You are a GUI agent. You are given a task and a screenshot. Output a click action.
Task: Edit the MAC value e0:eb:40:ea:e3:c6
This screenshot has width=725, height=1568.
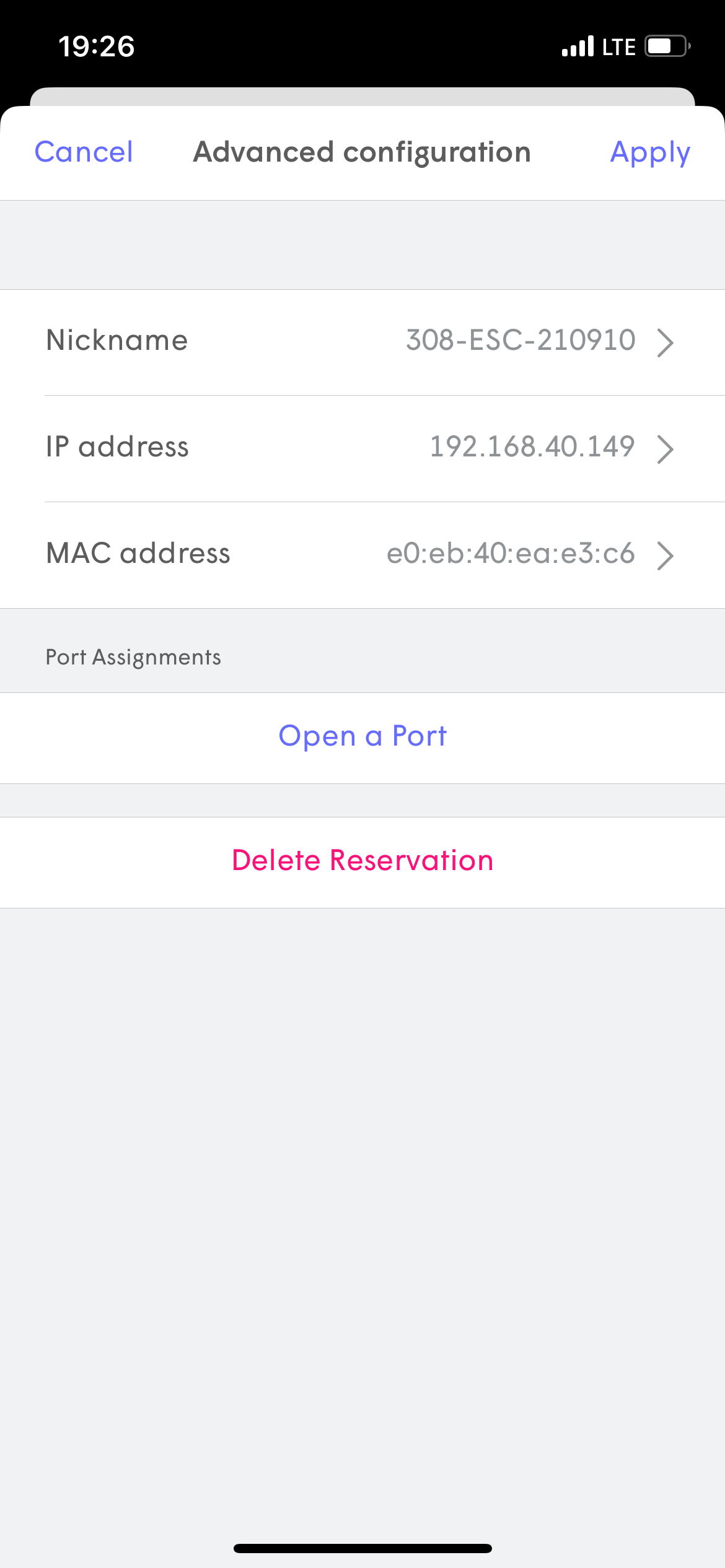pos(511,554)
